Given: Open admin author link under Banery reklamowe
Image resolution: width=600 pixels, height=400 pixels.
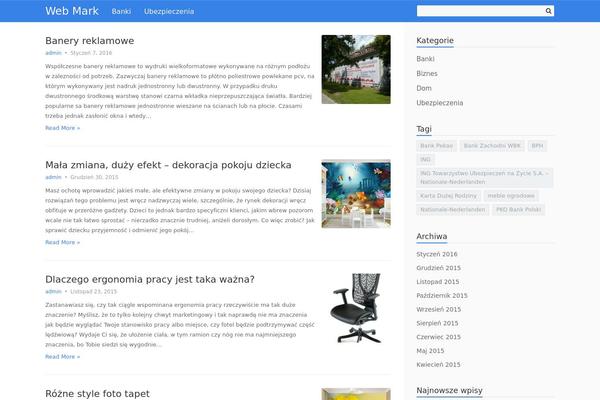Looking at the screenshot, I should (x=53, y=53).
